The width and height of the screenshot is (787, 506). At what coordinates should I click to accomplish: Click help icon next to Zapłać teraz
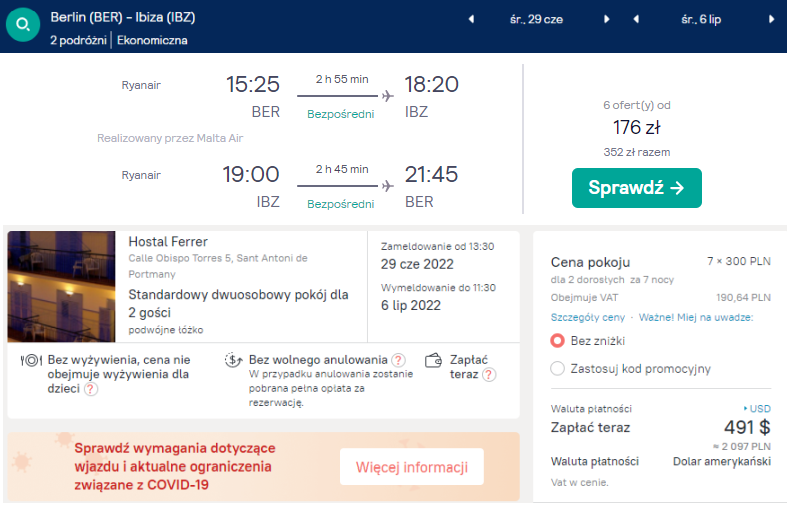[489, 375]
